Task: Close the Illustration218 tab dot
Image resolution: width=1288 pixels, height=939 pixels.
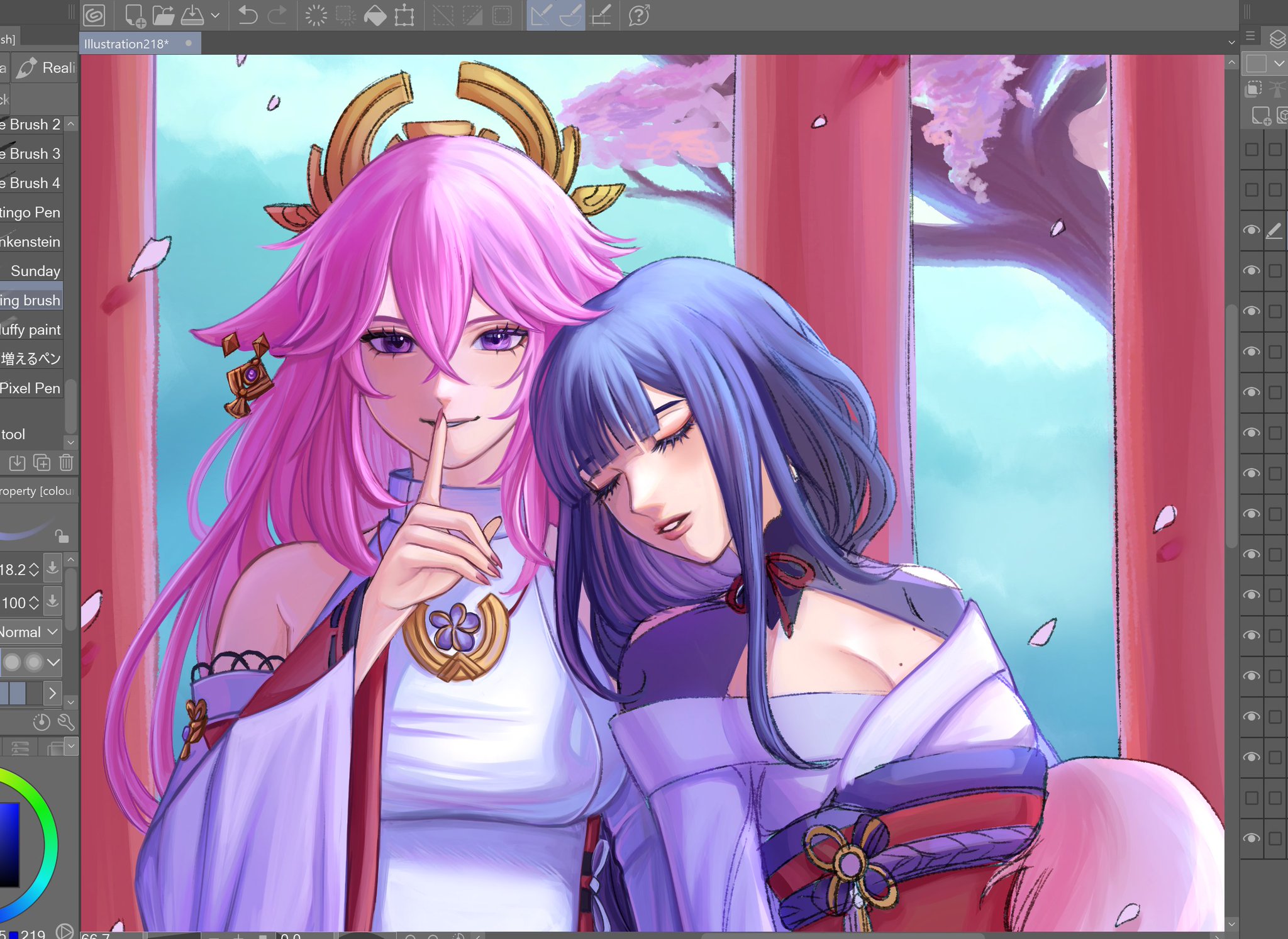Action: click(x=188, y=43)
